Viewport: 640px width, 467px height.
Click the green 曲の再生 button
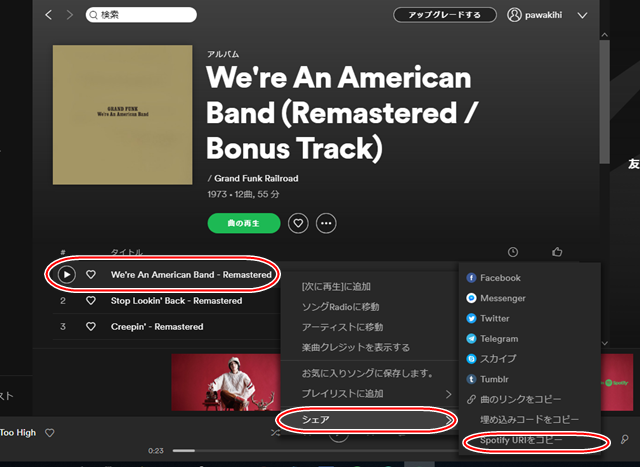244,223
